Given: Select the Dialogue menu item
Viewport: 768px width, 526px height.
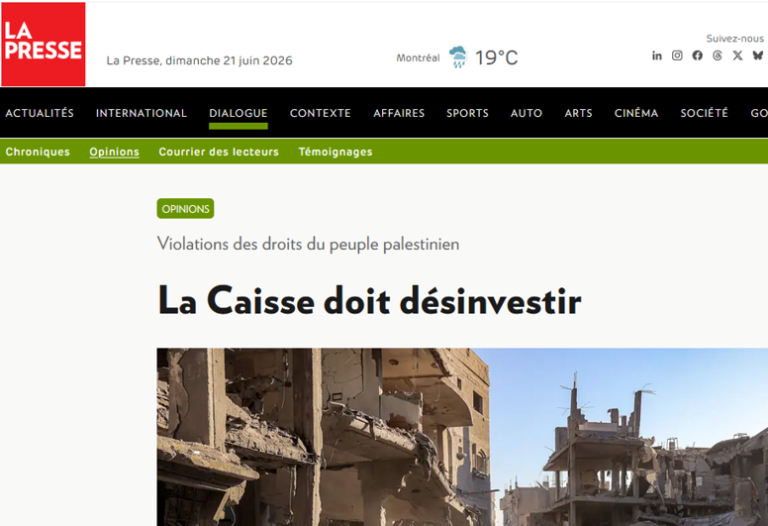Looking at the screenshot, I should pos(238,113).
